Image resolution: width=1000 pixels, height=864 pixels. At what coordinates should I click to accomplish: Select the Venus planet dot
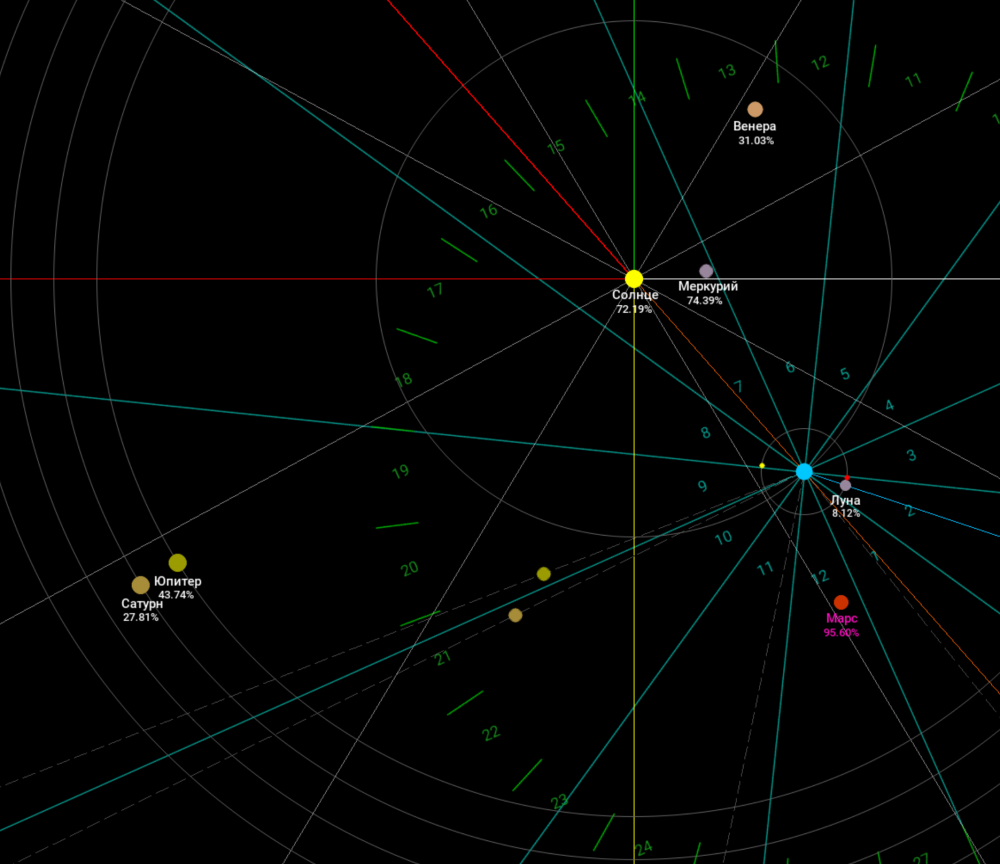click(x=755, y=110)
